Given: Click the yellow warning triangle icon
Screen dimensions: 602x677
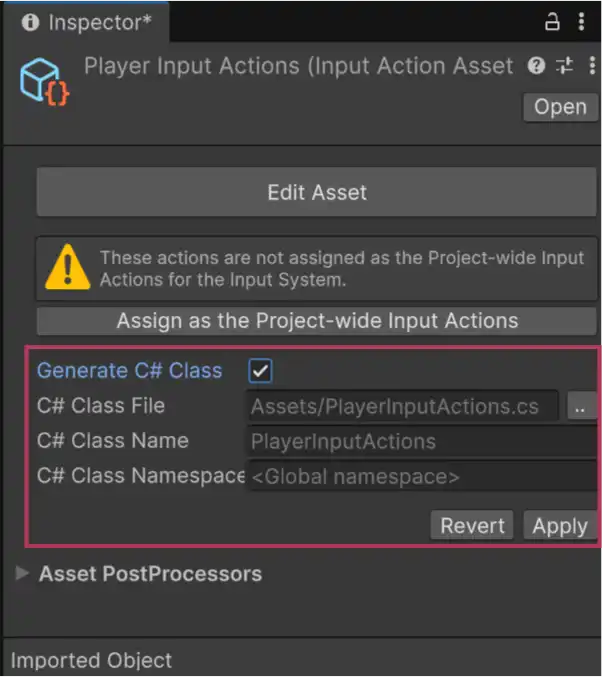Looking at the screenshot, I should coord(67,268).
